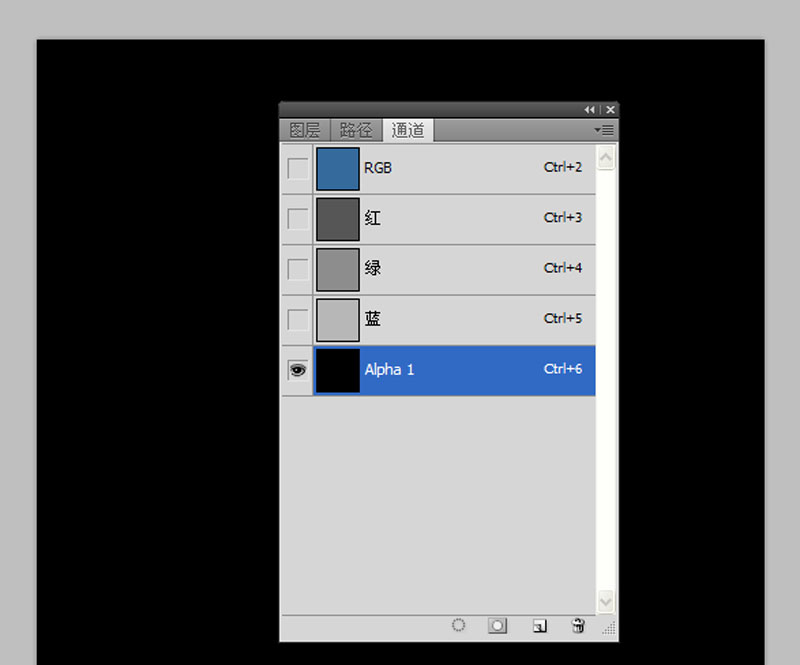
Task: Click the Alpha 1 black thumbnail
Action: (x=338, y=371)
